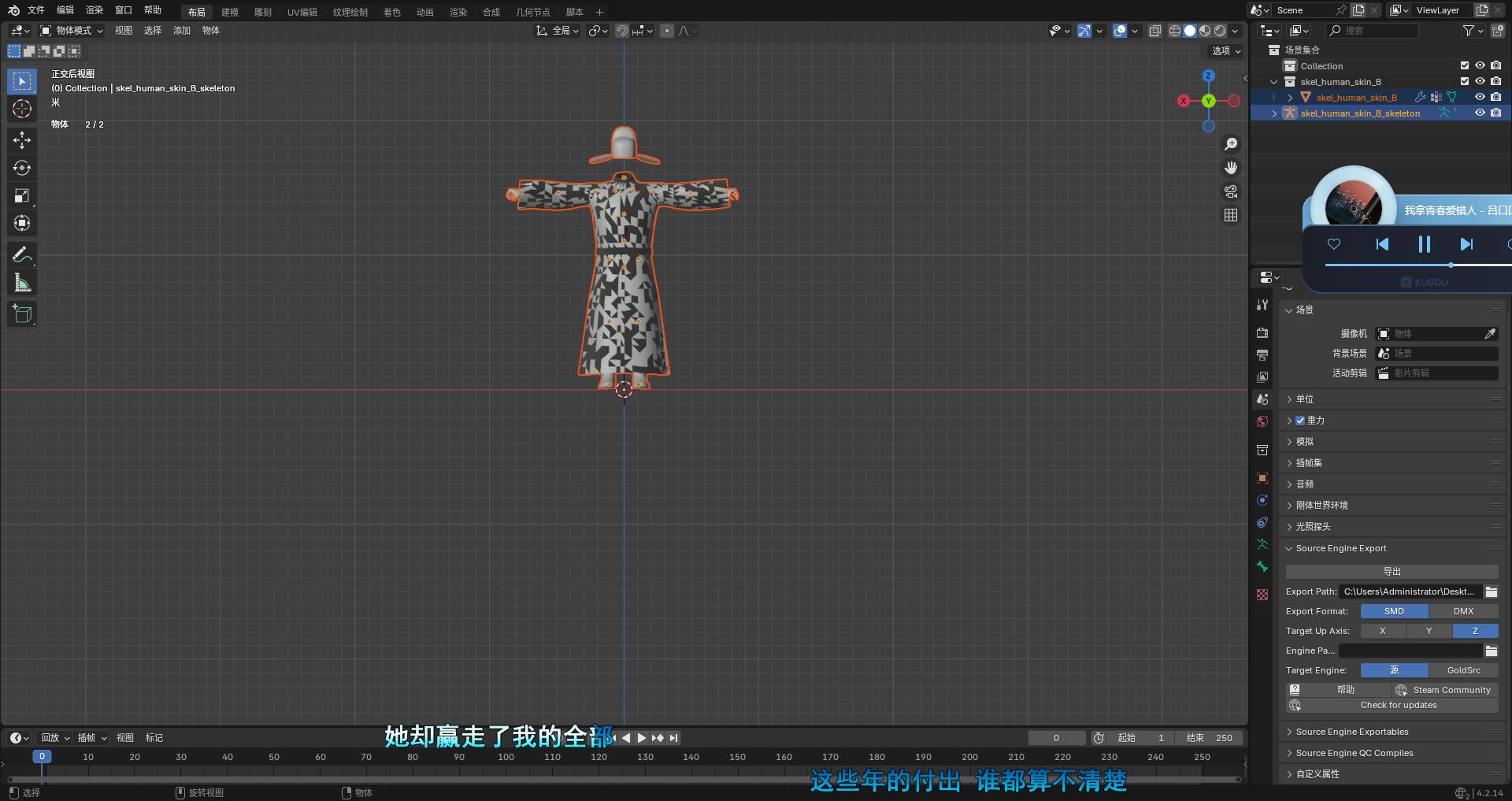The height and width of the screenshot is (801, 1512).
Task: Click the Current frame number field
Action: click(x=1056, y=738)
